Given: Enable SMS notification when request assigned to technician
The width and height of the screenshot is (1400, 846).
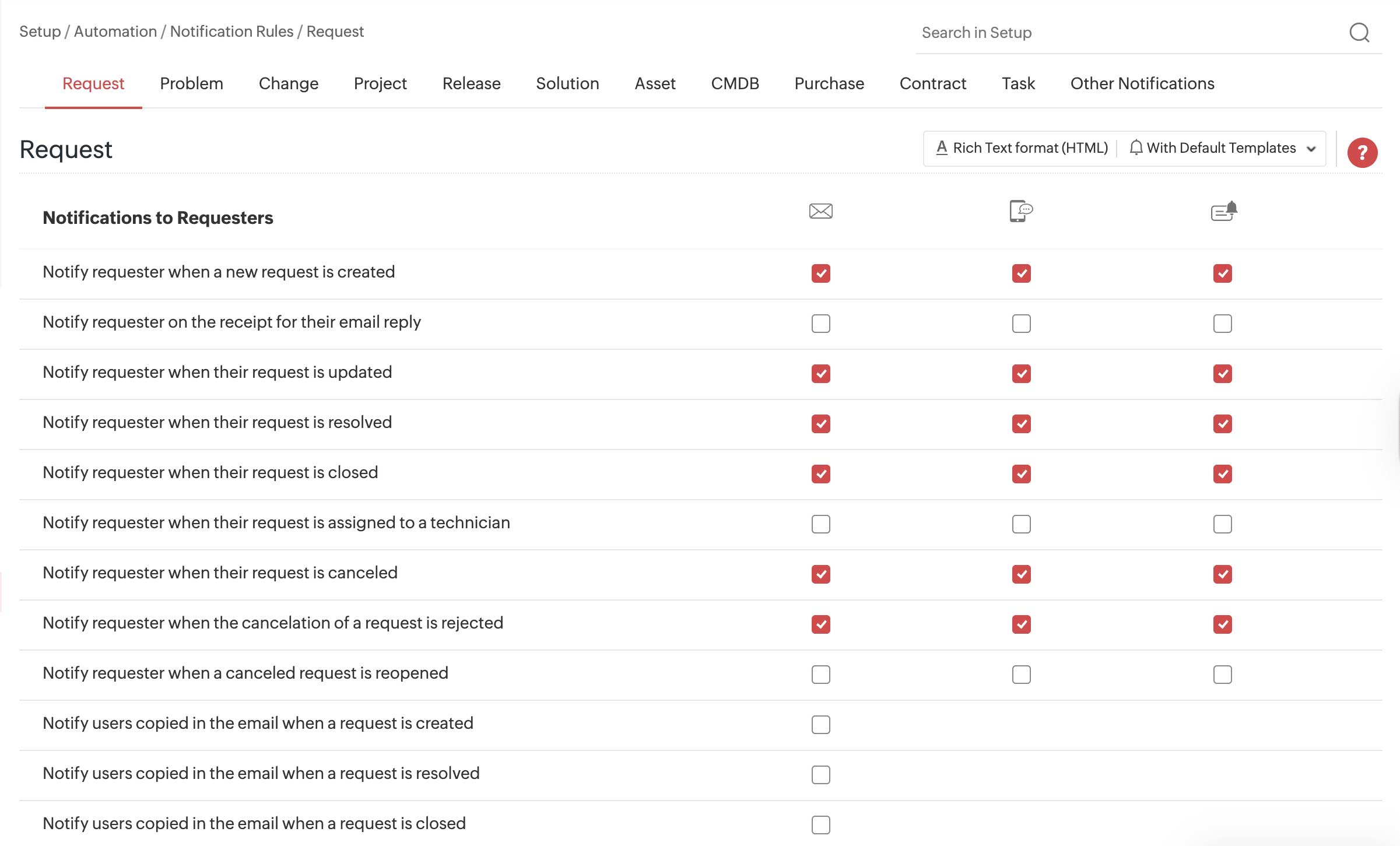Looking at the screenshot, I should [x=1020, y=524].
